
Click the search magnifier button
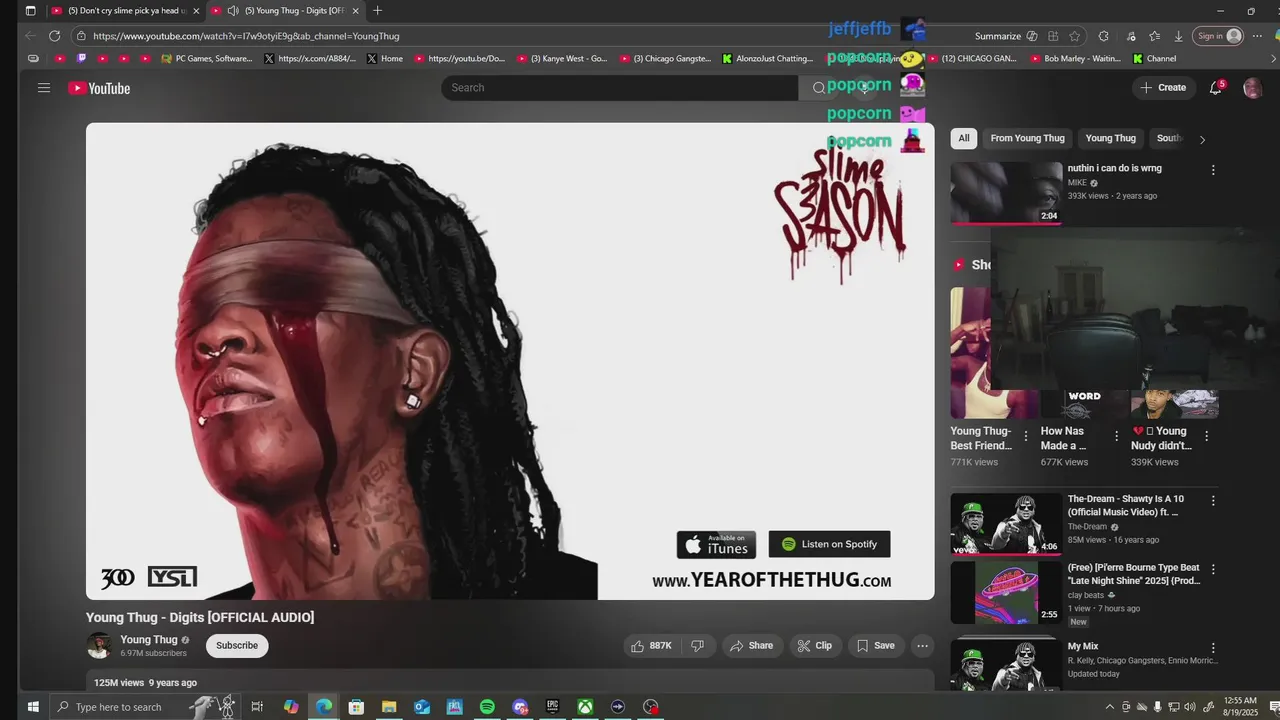tap(819, 88)
